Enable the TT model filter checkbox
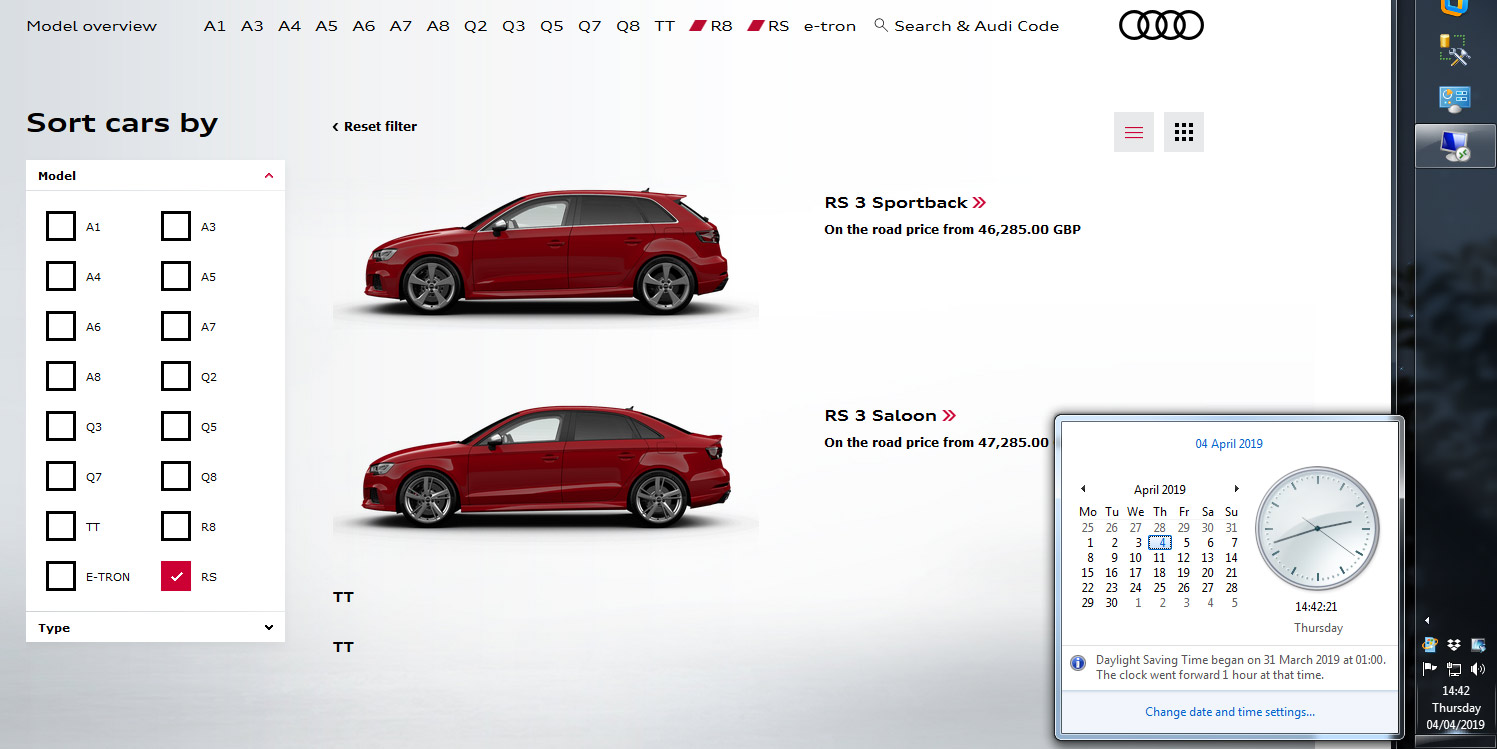 [61, 526]
